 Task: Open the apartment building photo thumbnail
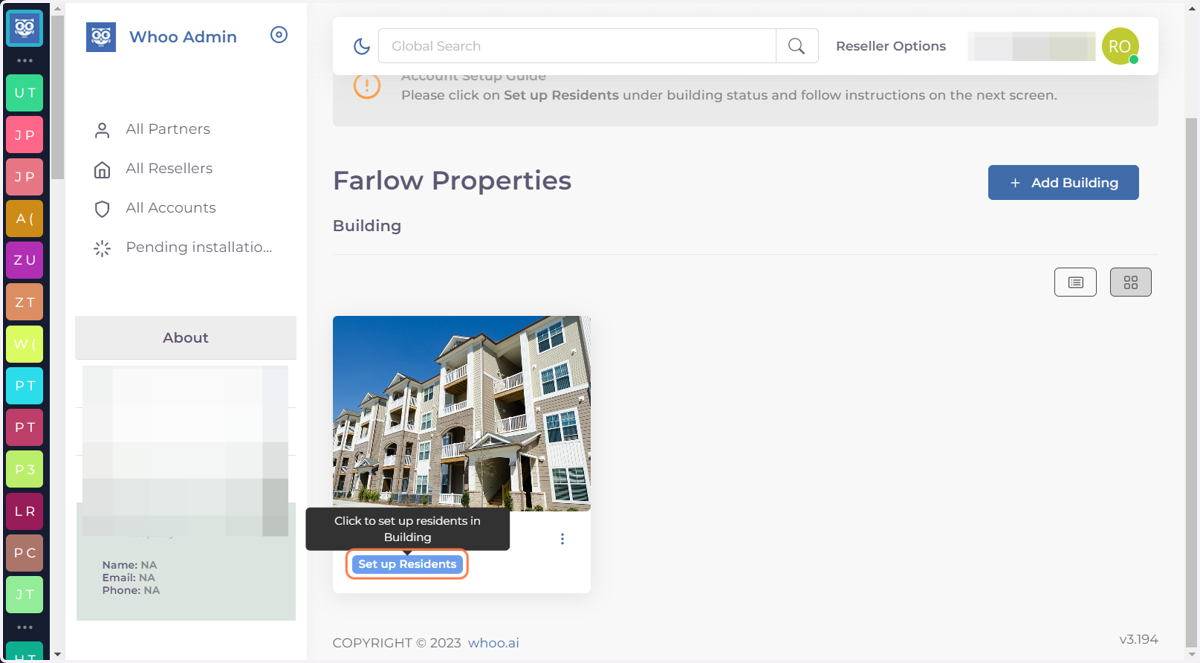coord(462,413)
